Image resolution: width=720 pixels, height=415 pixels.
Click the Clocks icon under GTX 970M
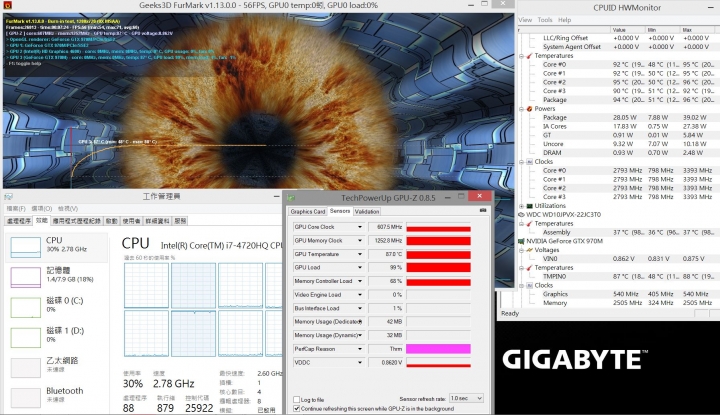(529, 285)
